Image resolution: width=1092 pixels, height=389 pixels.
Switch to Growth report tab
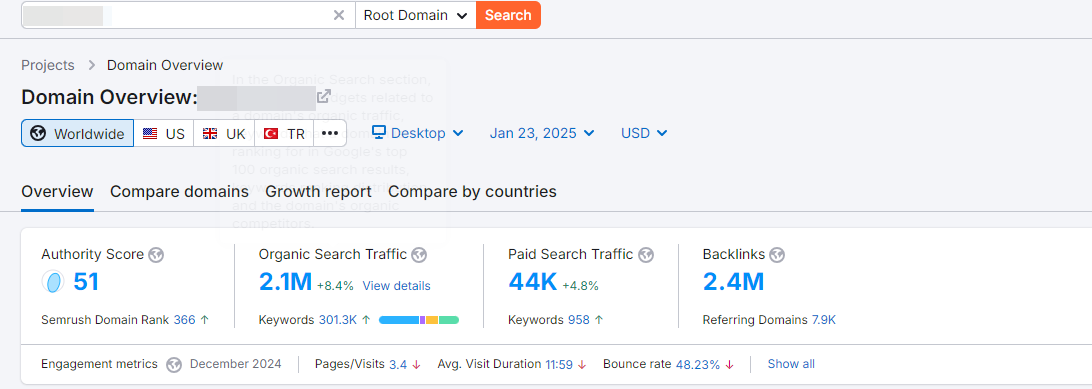318,191
